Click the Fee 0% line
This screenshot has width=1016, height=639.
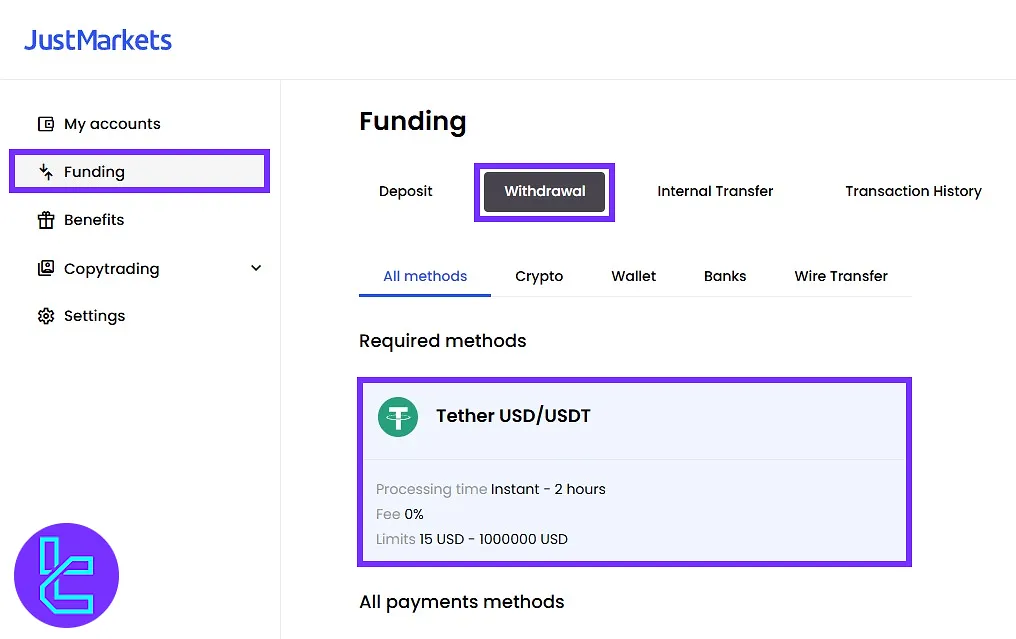pos(400,515)
